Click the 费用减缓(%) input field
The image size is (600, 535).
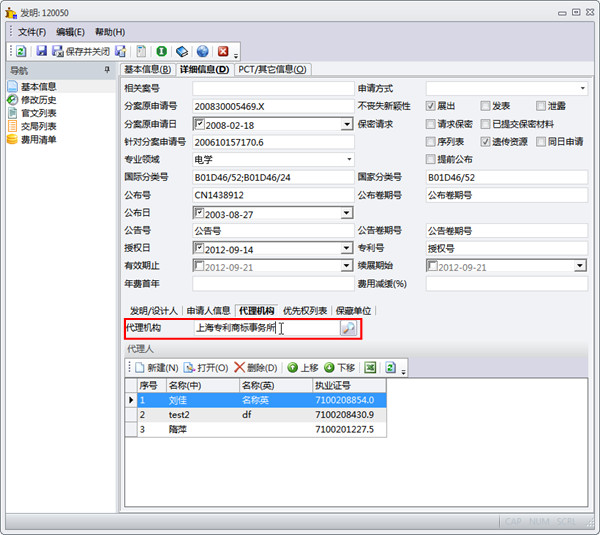click(507, 284)
